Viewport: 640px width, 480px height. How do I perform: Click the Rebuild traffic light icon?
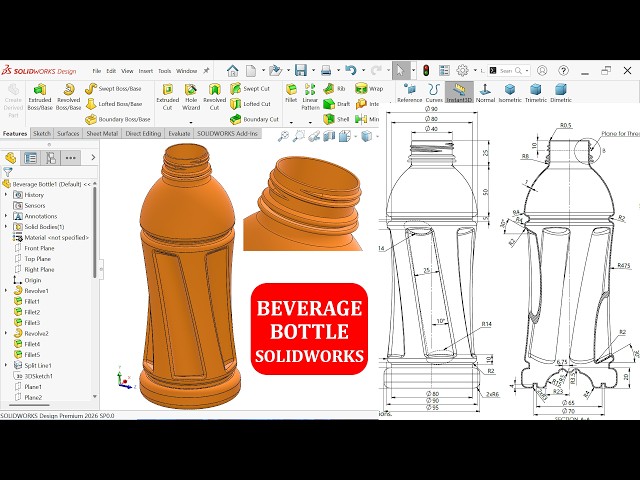[426, 71]
